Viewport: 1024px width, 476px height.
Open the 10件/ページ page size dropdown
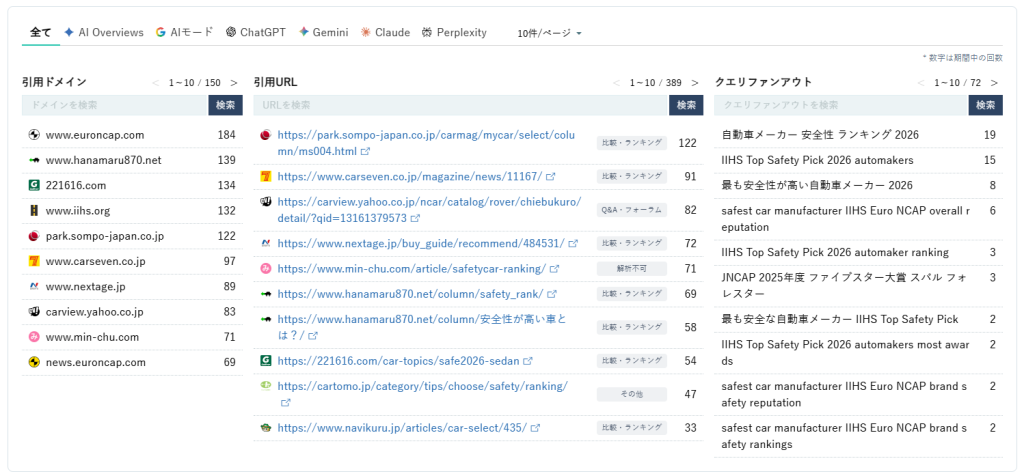click(x=549, y=33)
